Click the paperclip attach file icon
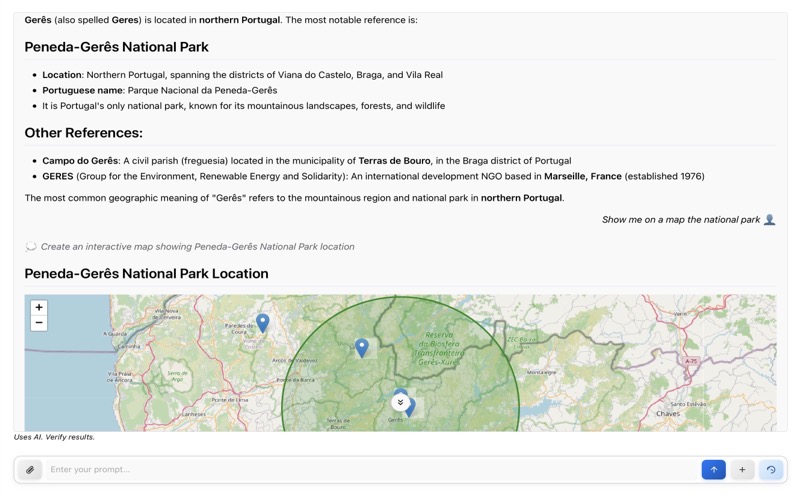Viewport: 800px width, 500px height. (x=30, y=470)
